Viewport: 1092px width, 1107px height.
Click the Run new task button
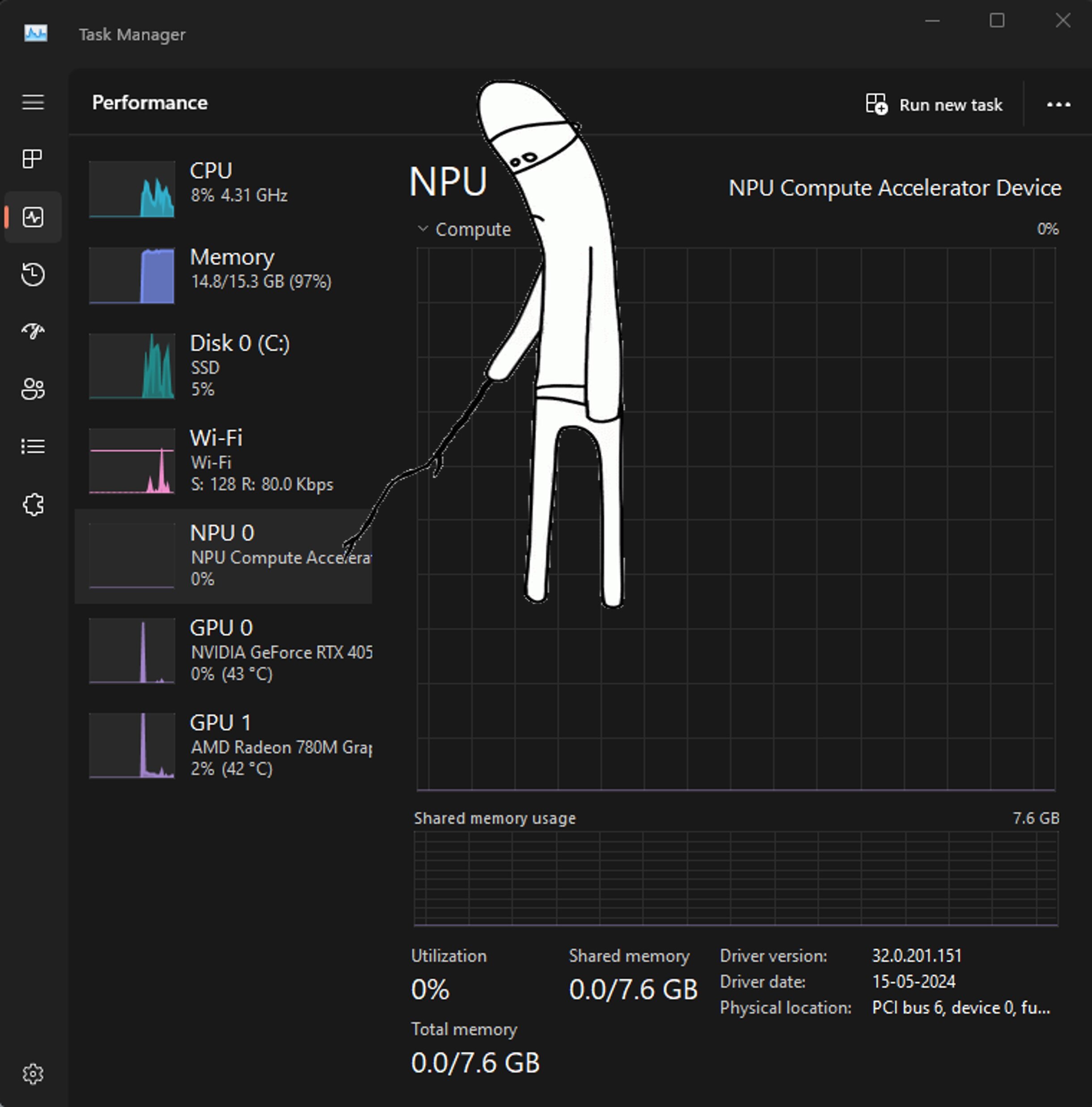935,105
